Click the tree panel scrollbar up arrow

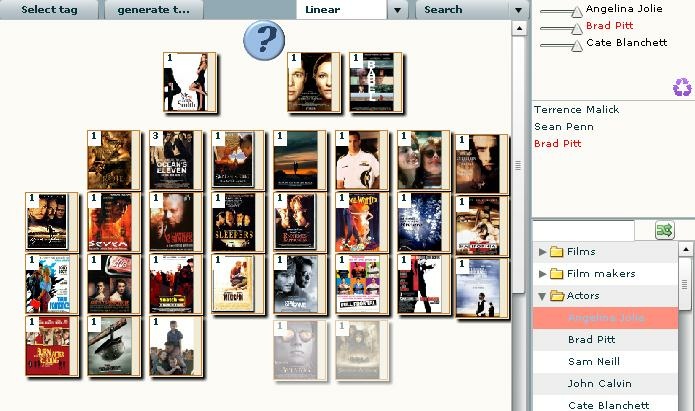pyautogui.click(x=685, y=250)
